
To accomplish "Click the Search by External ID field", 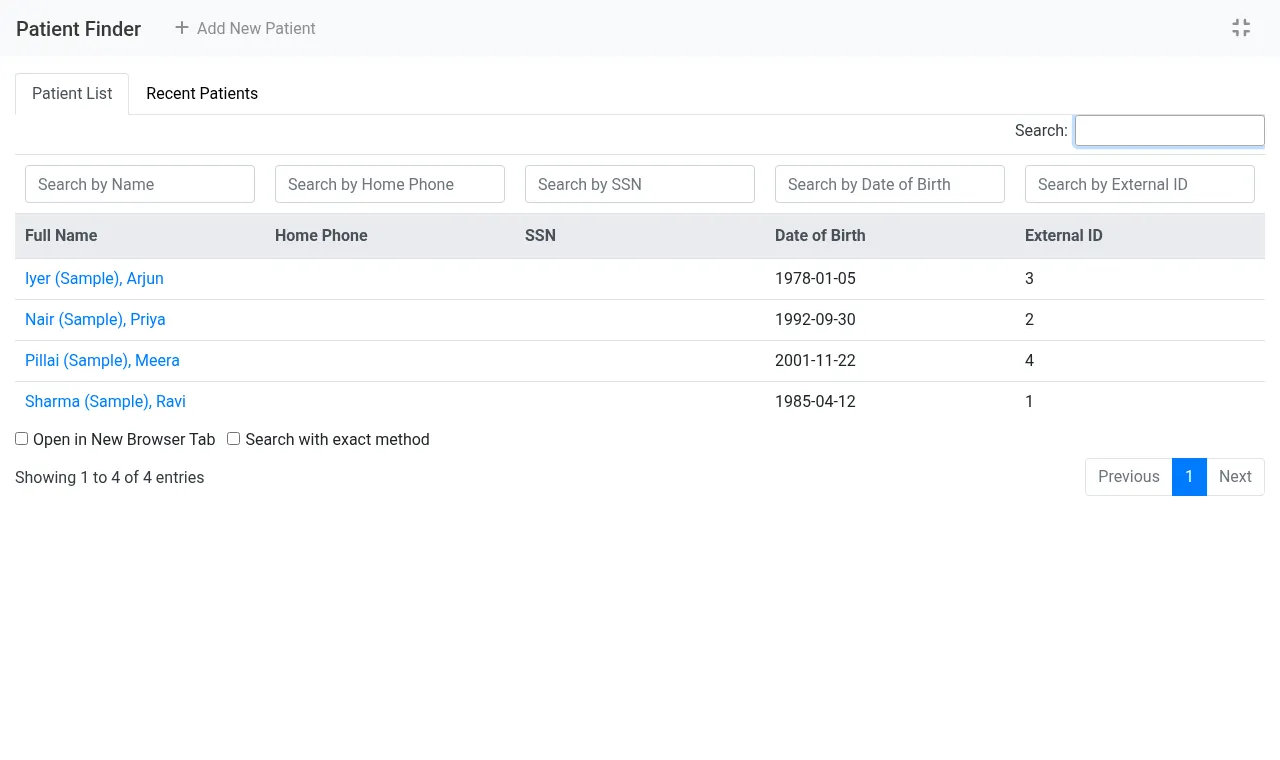I will click(1140, 184).
